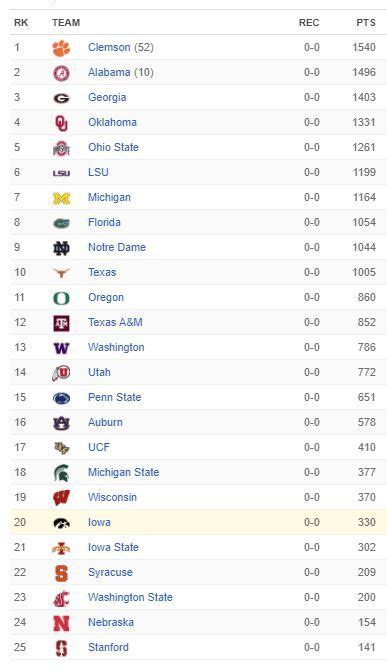This screenshot has width=387, height=670.
Task: Open the UCF team link
Action: coord(99,447)
